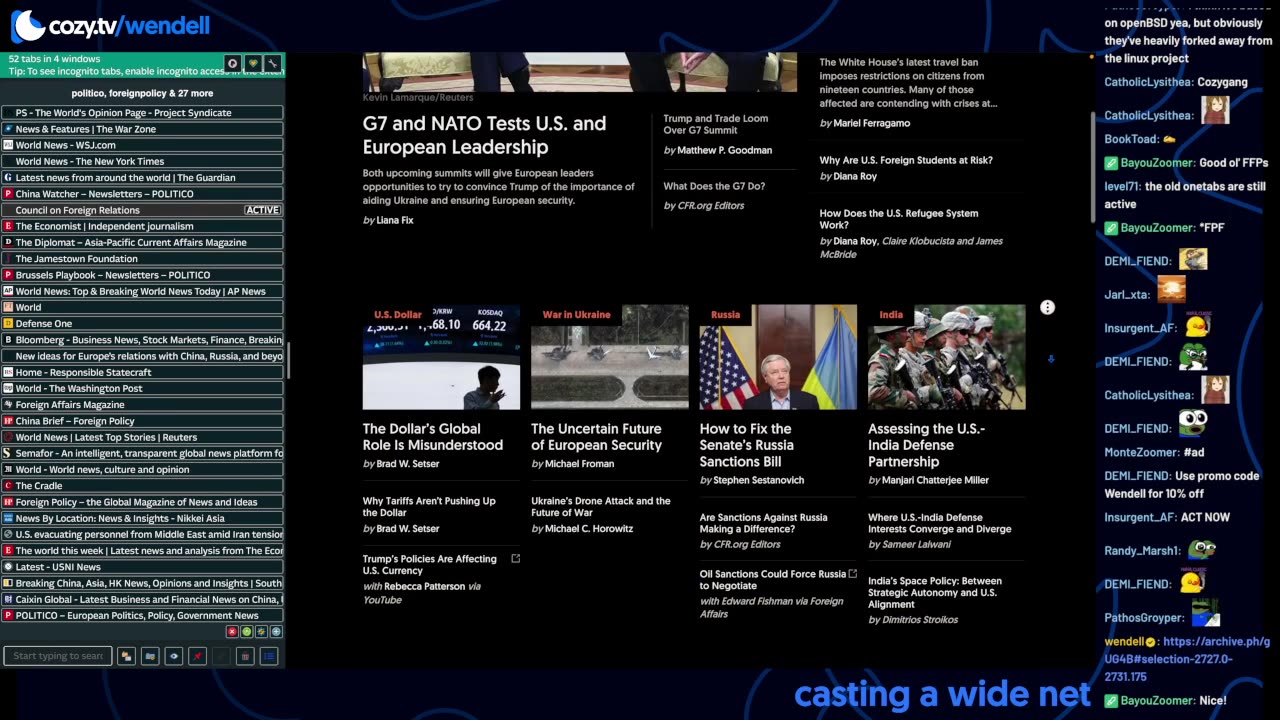Click the tab list scrollbar handle
The image size is (1280, 720).
(x=288, y=361)
